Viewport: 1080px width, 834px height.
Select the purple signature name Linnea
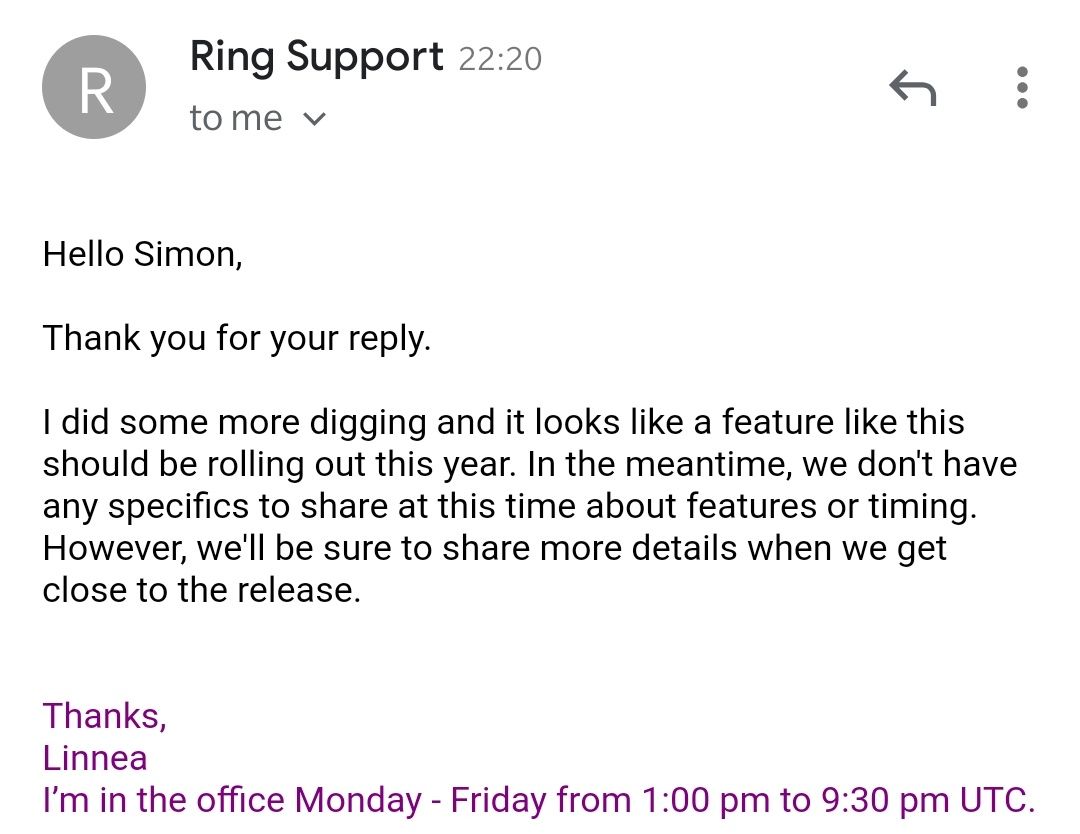click(95, 758)
